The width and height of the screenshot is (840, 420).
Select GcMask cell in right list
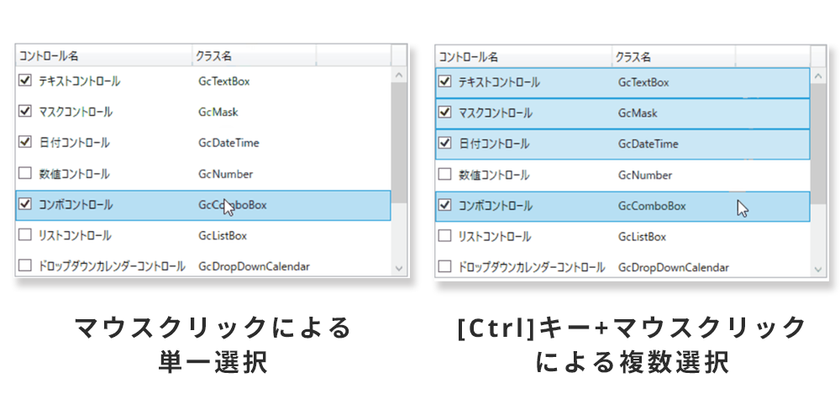(638, 113)
